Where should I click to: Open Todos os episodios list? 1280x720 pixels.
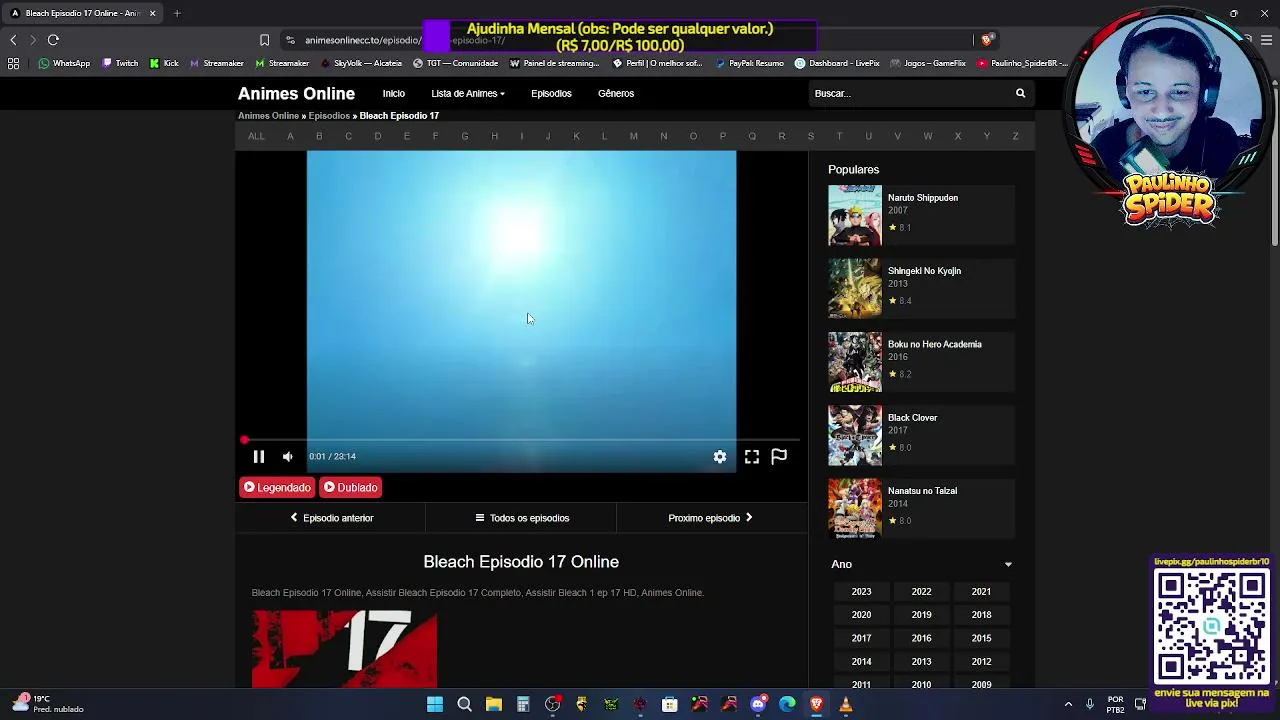tap(522, 518)
